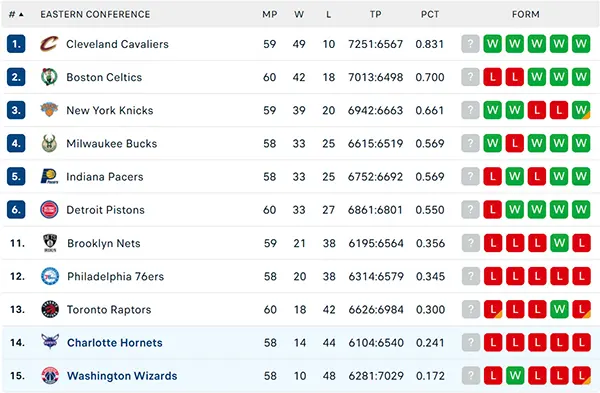Click the Charlotte Hornets logo
The height and width of the screenshot is (393, 600).
click(x=50, y=342)
